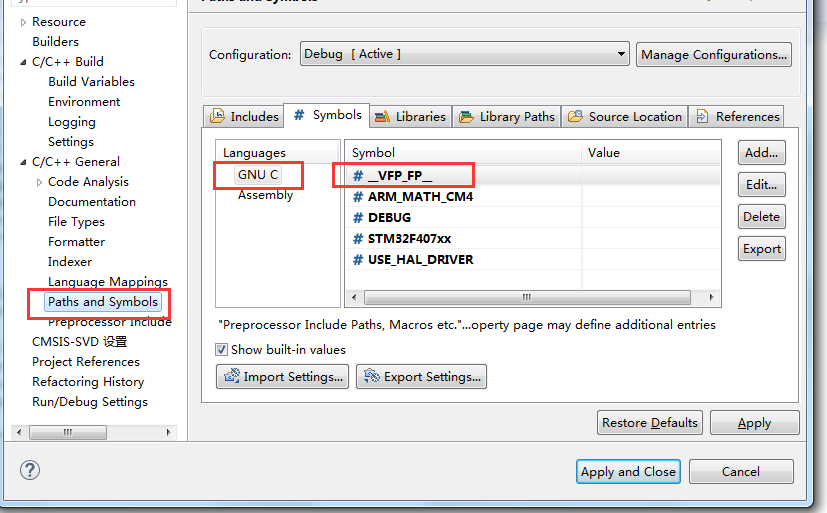Open Environment page in tree

click(x=84, y=102)
